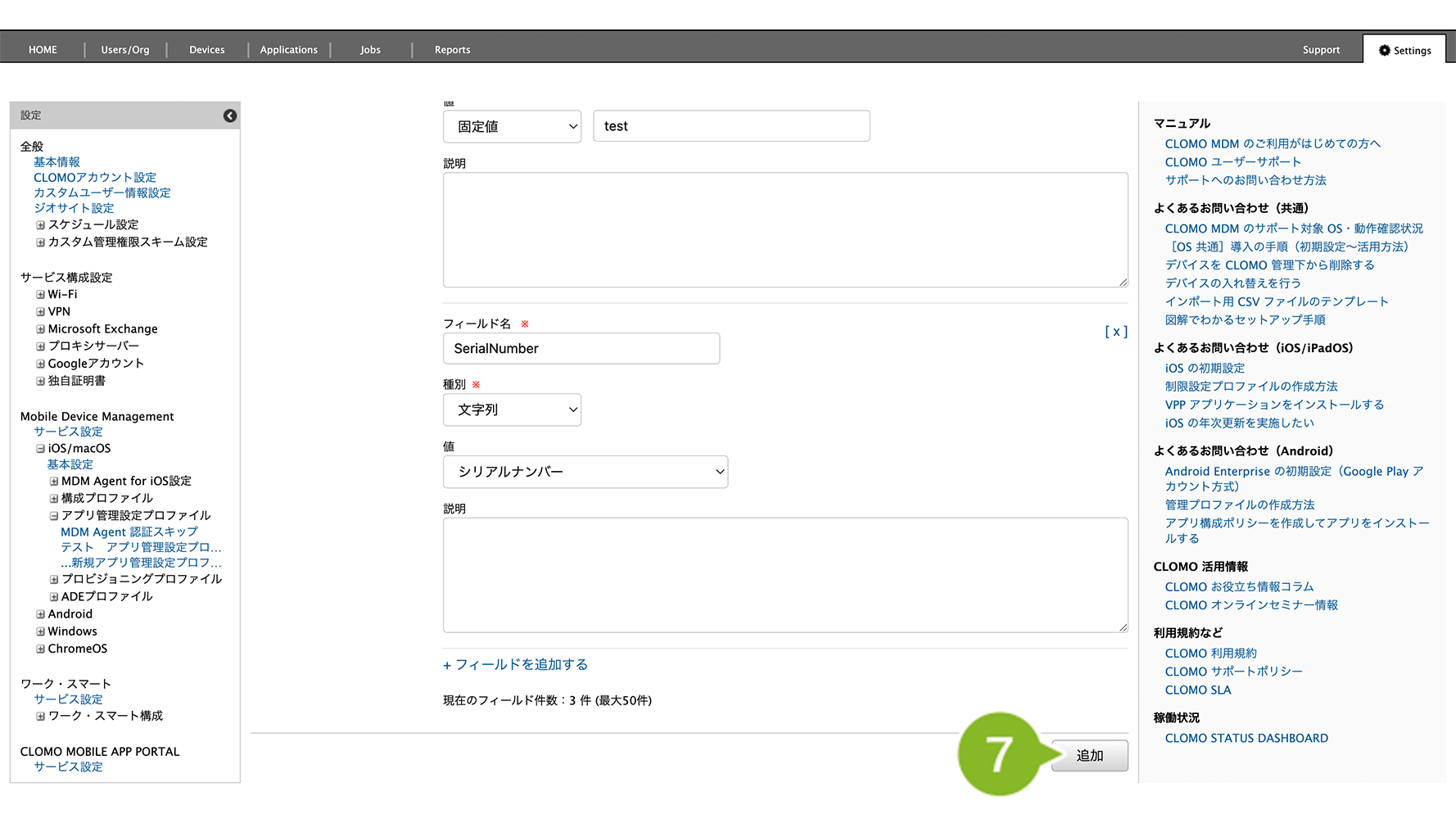This screenshot has width=1456, height=819.
Task: Open CLOMO STATUS DASHBOARD link
Action: point(1246,738)
